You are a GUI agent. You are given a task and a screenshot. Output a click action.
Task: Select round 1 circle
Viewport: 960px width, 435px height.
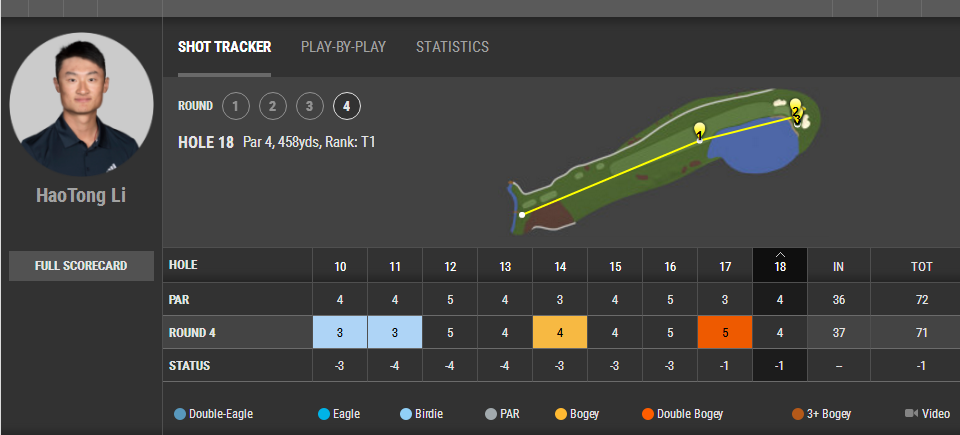tap(236, 106)
